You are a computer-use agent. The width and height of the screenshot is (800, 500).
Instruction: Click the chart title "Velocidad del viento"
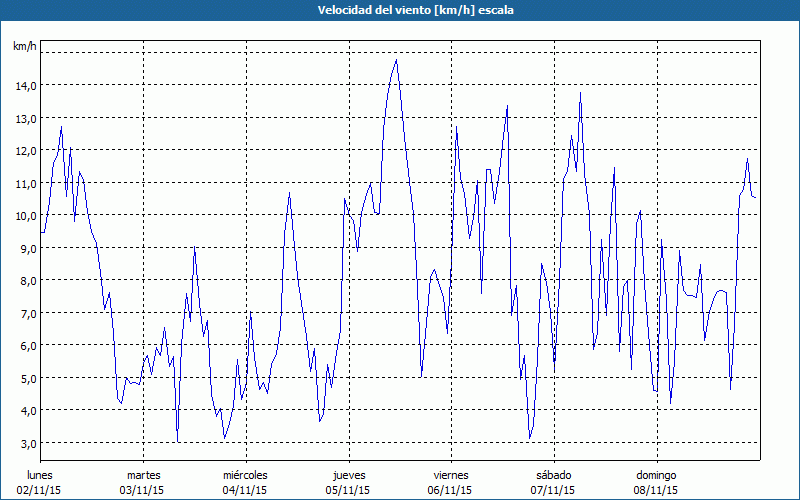[x=400, y=10]
